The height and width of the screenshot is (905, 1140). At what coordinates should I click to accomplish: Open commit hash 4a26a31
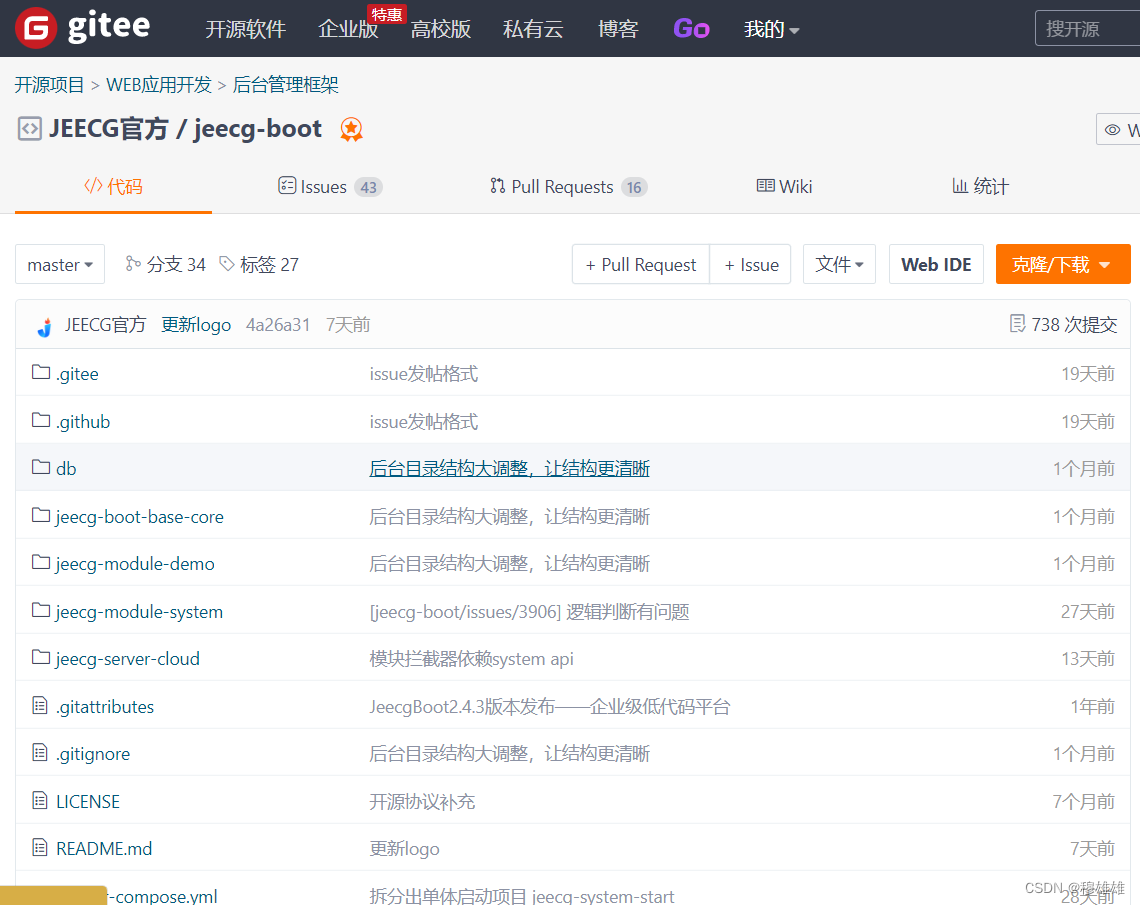[x=278, y=325]
